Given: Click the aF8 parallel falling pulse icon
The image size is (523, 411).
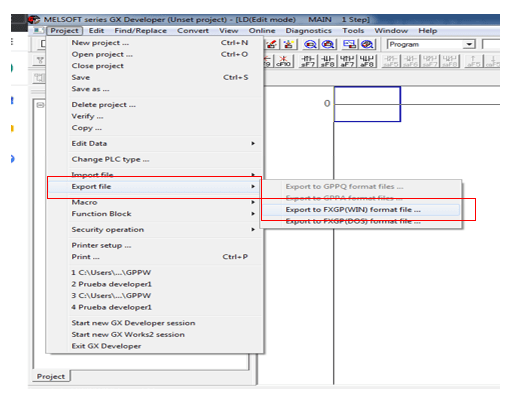Looking at the screenshot, I should pyautogui.click(x=367, y=62).
